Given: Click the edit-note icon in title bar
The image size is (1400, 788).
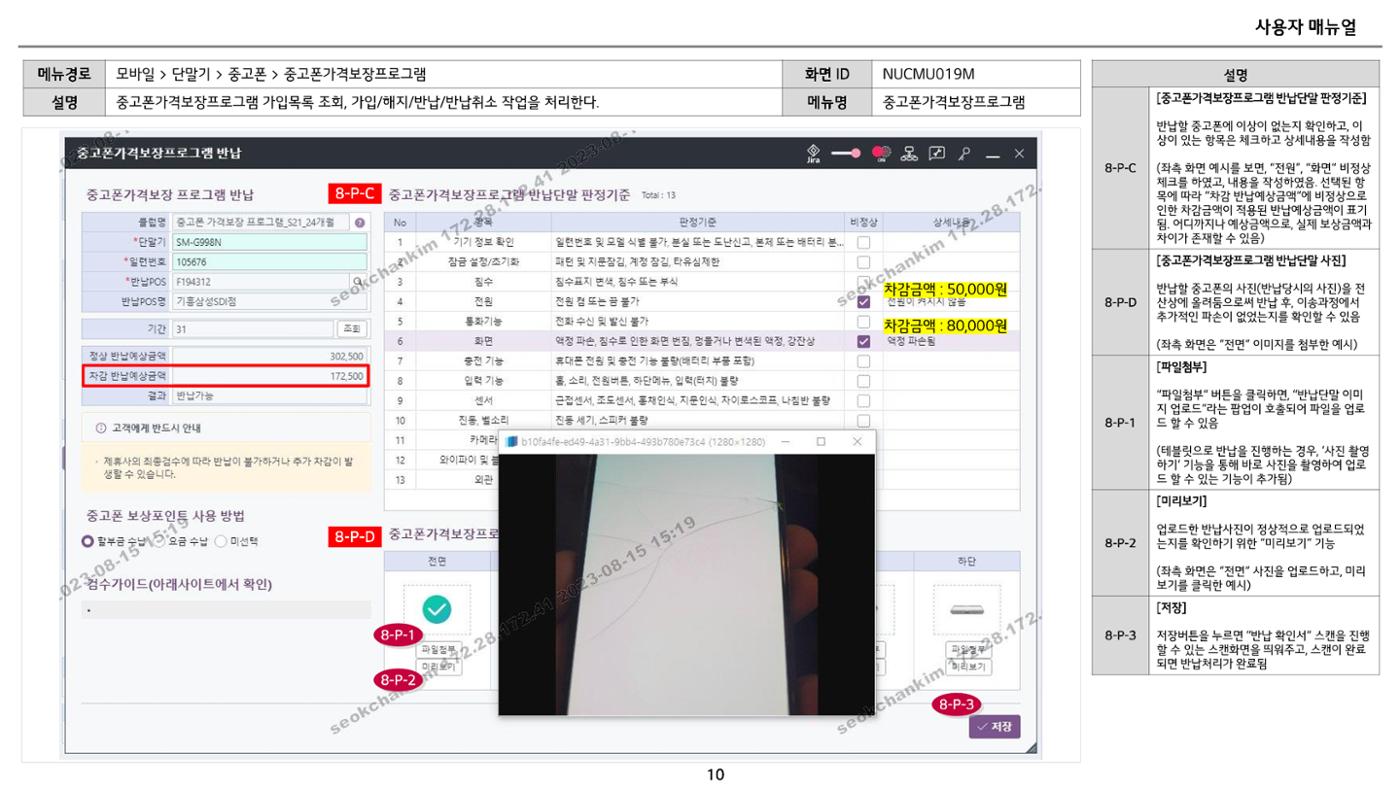Looking at the screenshot, I should point(939,153).
